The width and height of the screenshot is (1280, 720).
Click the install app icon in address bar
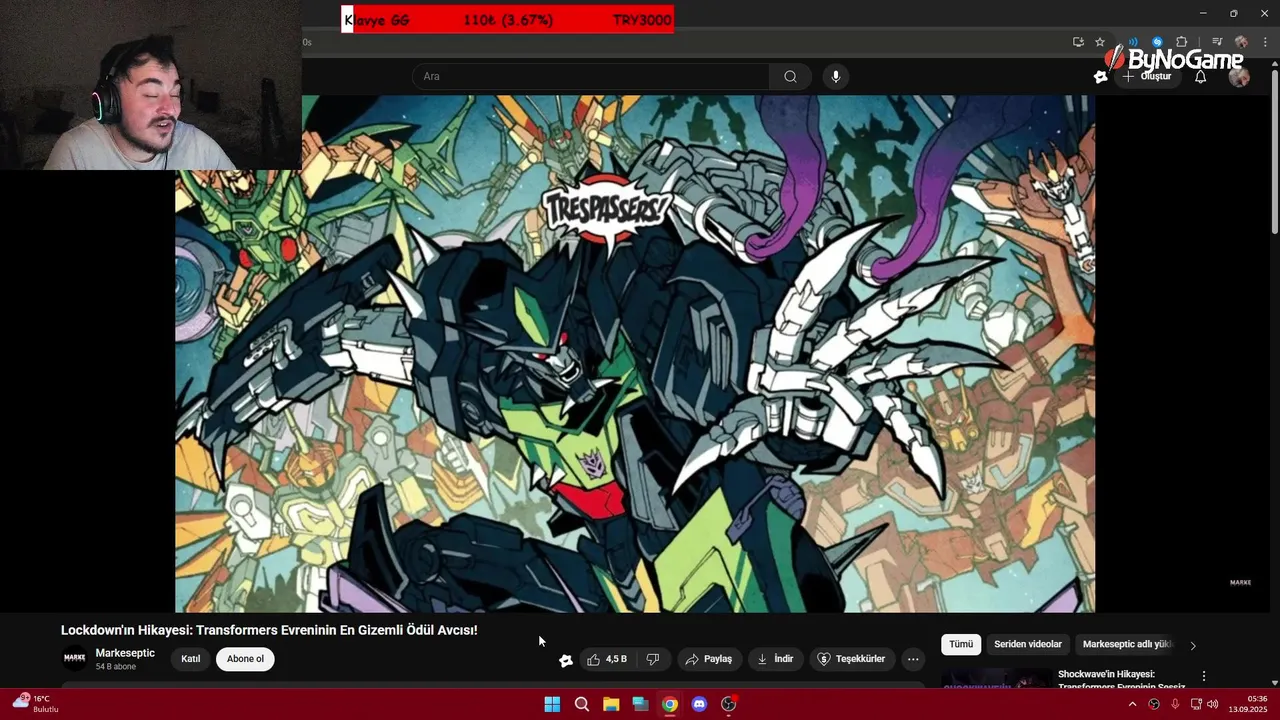tap(1078, 42)
